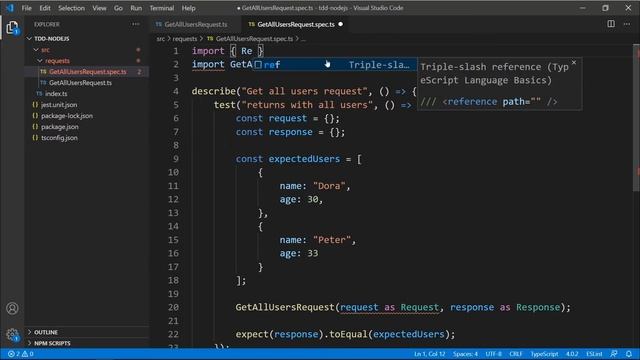Open the Manage gear icon

(12, 335)
